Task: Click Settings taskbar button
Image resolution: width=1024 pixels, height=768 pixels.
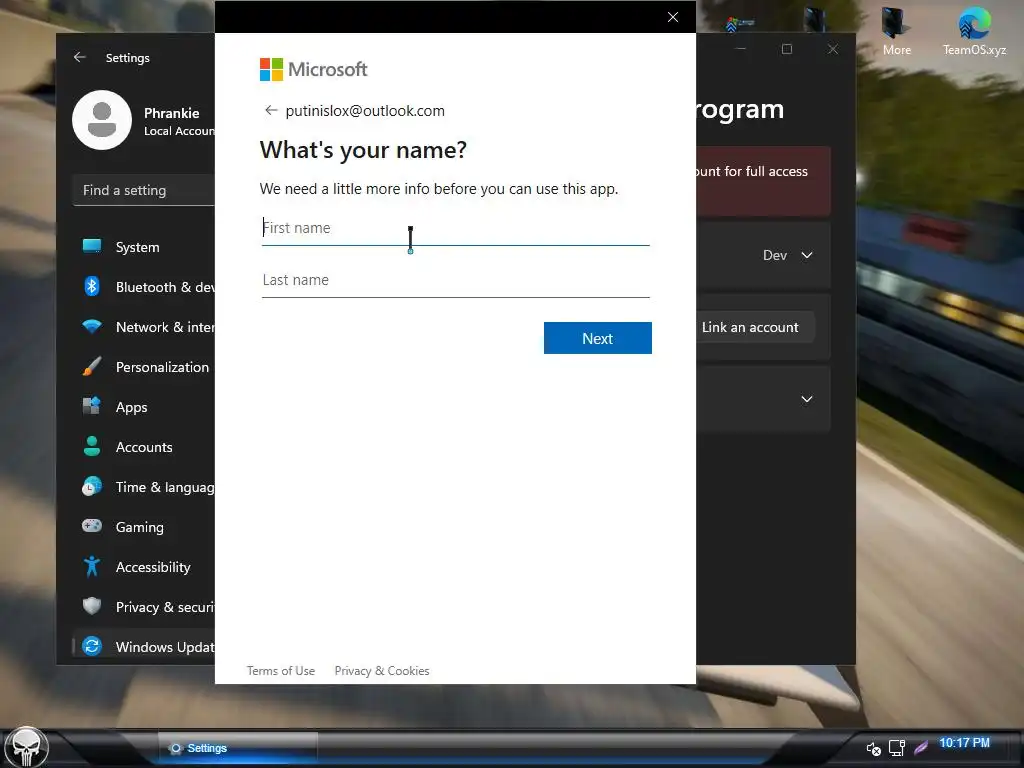Action: (x=238, y=748)
